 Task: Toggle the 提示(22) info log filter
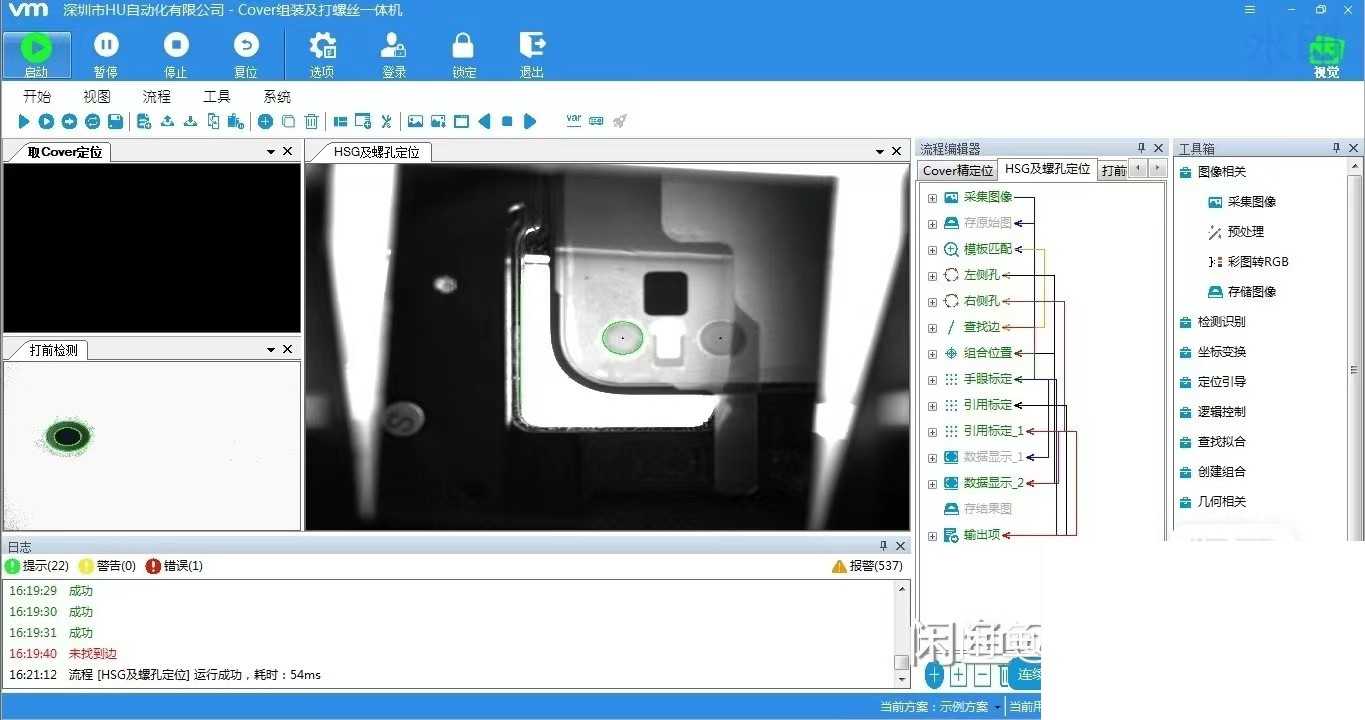[37, 566]
